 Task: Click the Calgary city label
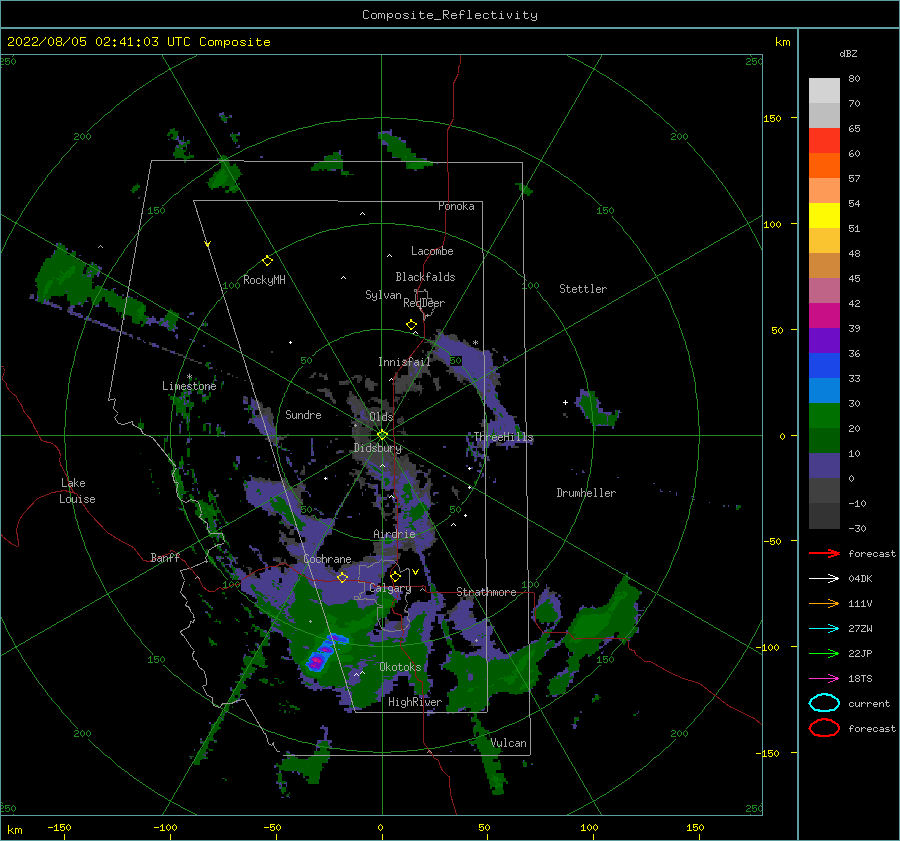pyautogui.click(x=390, y=588)
